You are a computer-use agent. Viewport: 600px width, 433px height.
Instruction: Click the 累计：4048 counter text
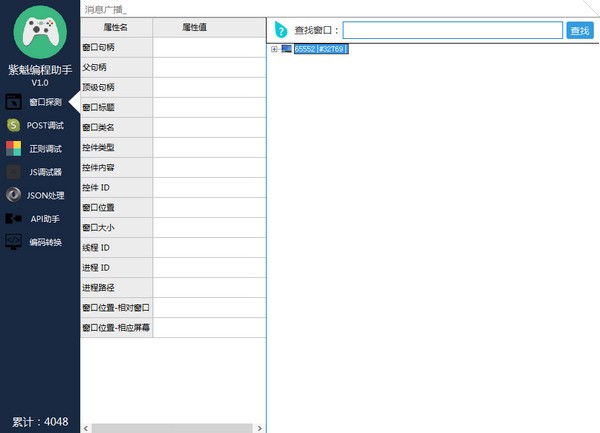click(40, 422)
